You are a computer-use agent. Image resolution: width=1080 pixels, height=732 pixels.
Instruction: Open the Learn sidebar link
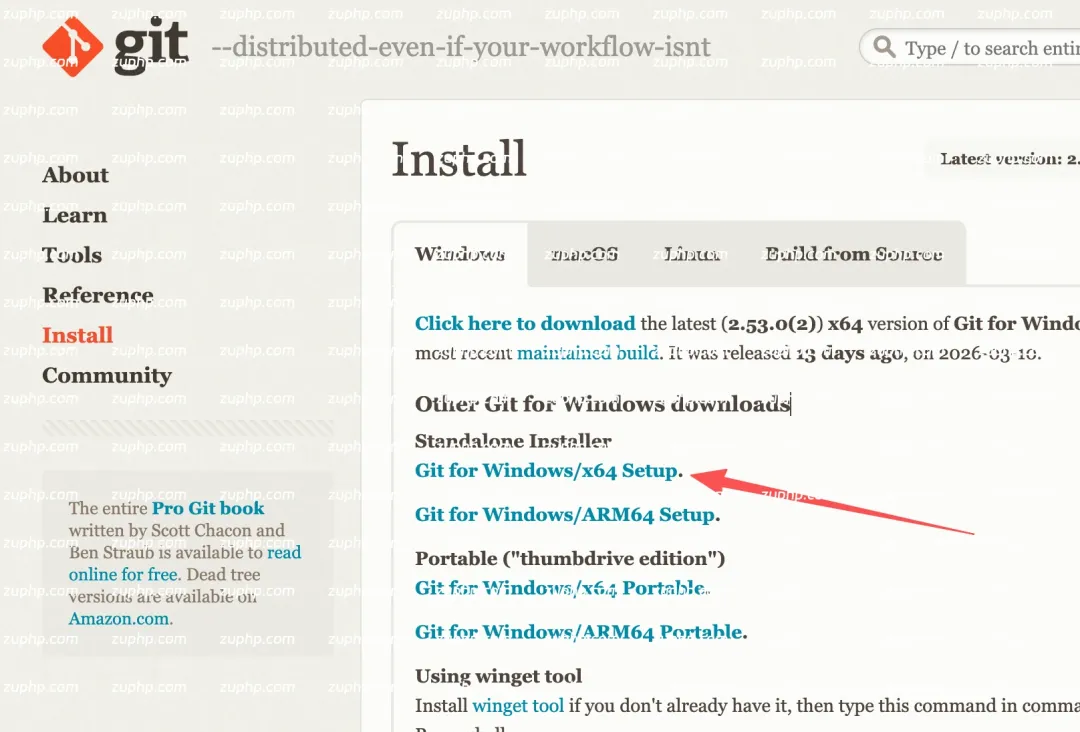(74, 215)
